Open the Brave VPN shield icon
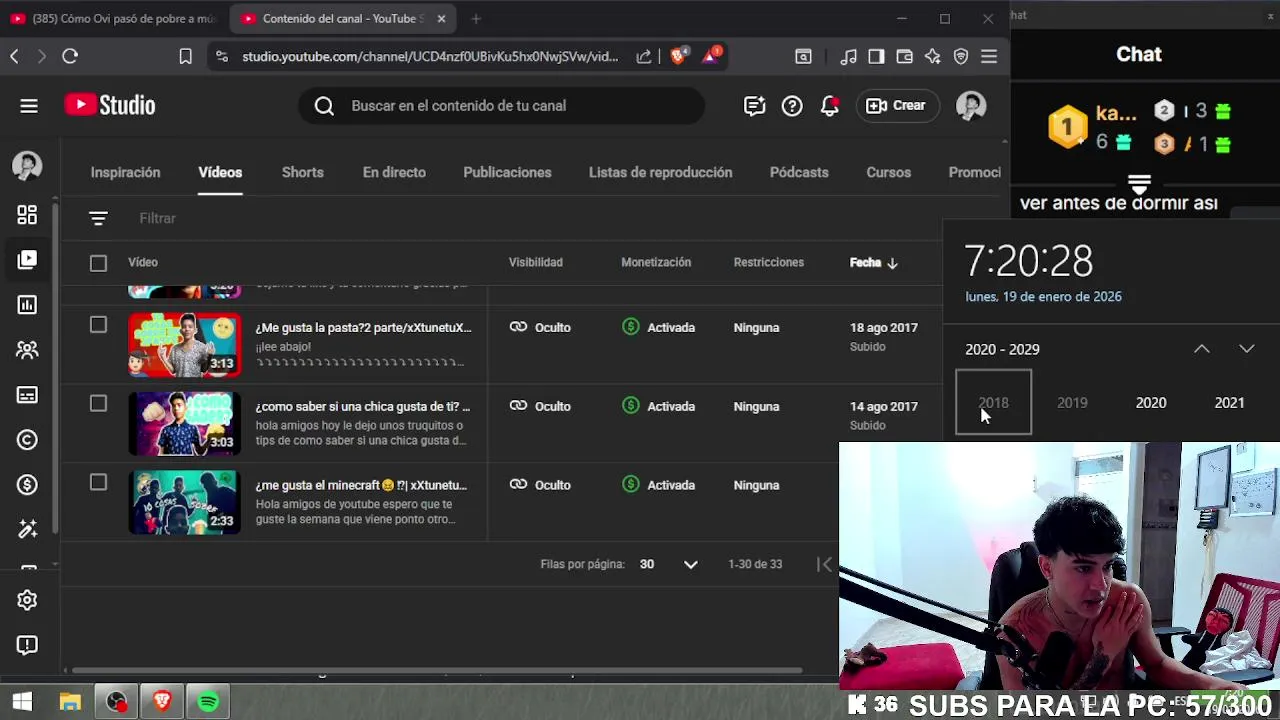 tap(961, 57)
